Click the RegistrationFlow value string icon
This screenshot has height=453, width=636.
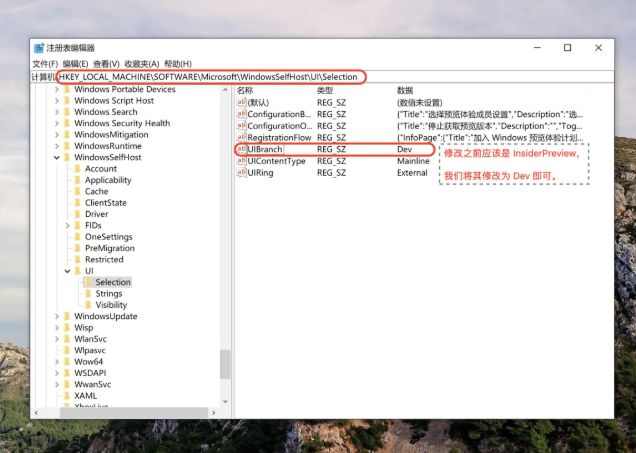[x=241, y=137]
